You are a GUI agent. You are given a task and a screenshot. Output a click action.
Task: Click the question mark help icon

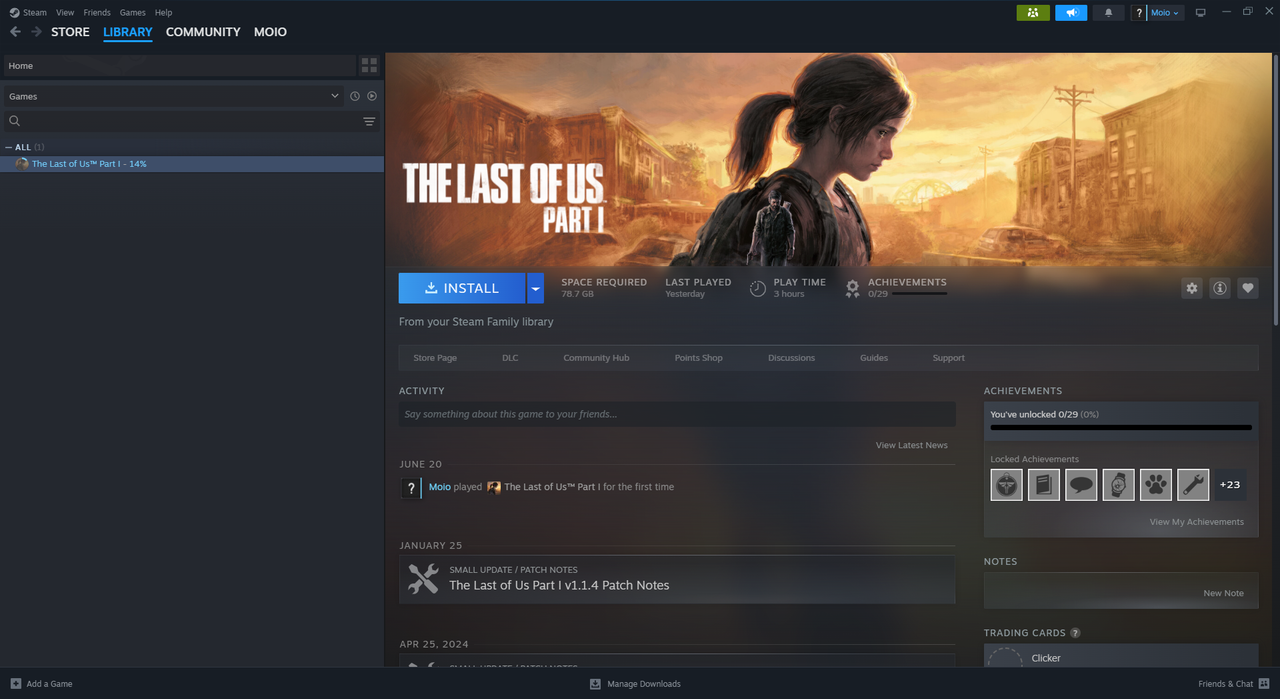pos(1138,13)
